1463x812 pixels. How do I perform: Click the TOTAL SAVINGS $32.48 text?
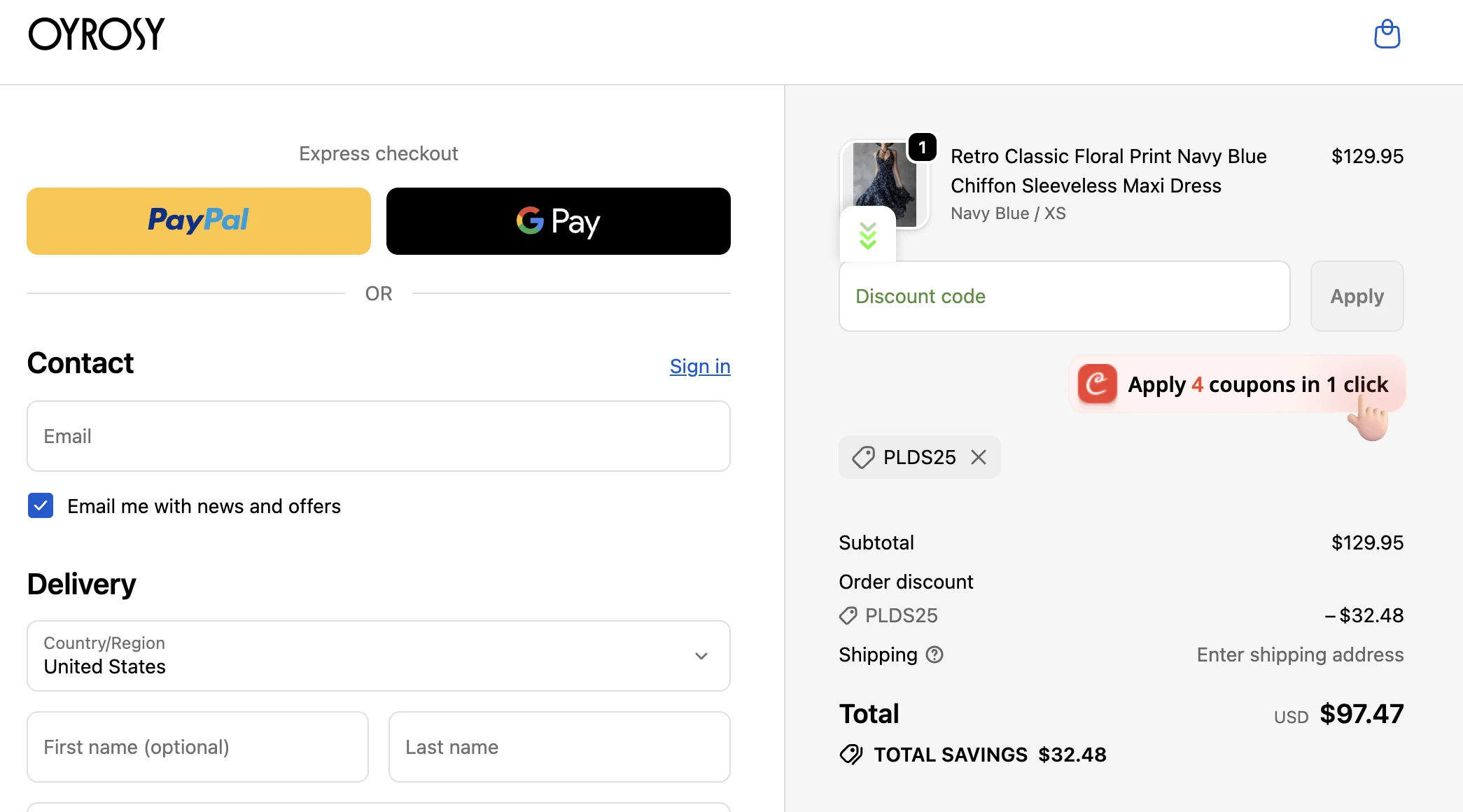[990, 755]
